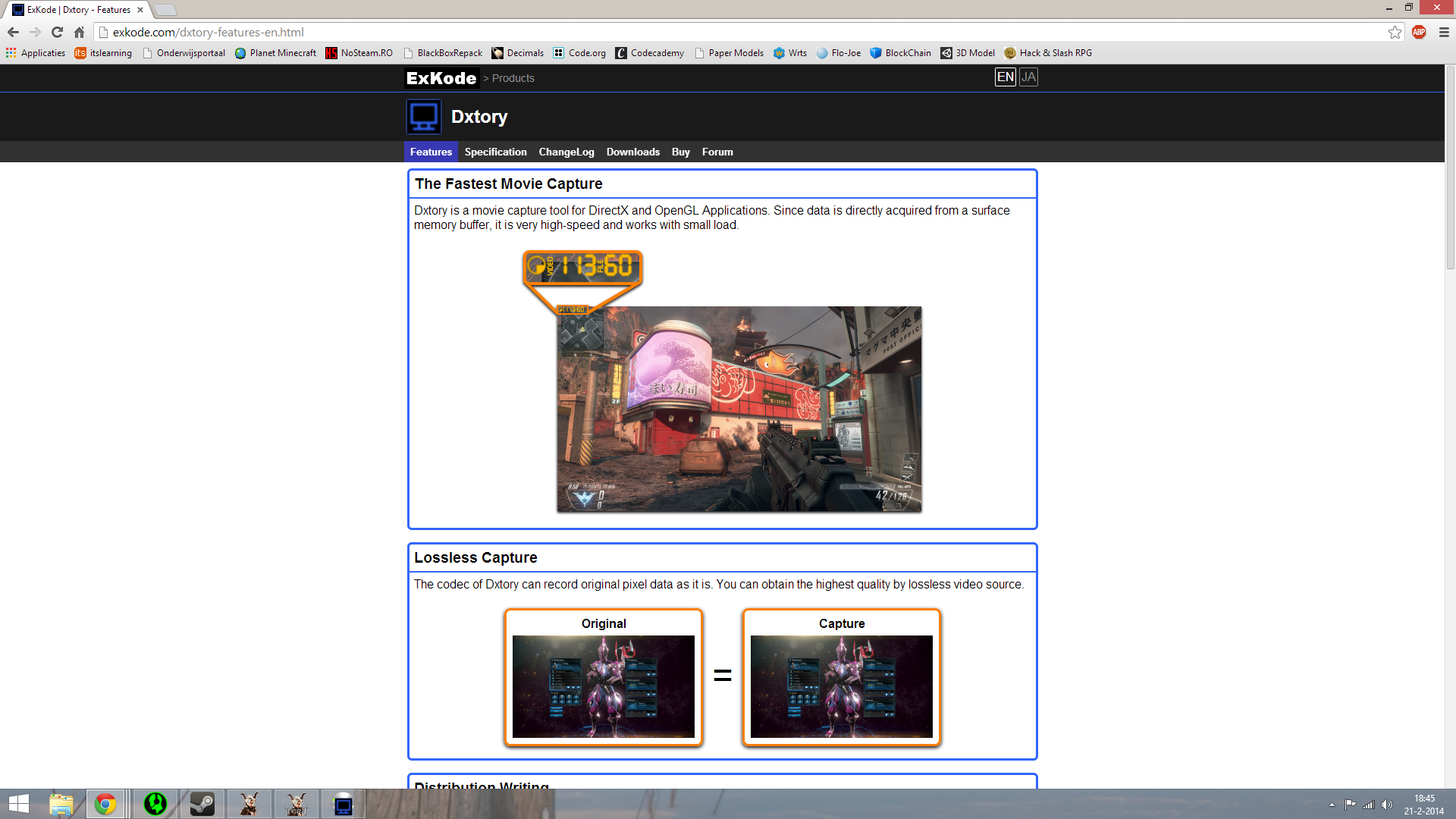Open the Planet Minecraft bookmark
The image size is (1456, 819).
click(275, 52)
